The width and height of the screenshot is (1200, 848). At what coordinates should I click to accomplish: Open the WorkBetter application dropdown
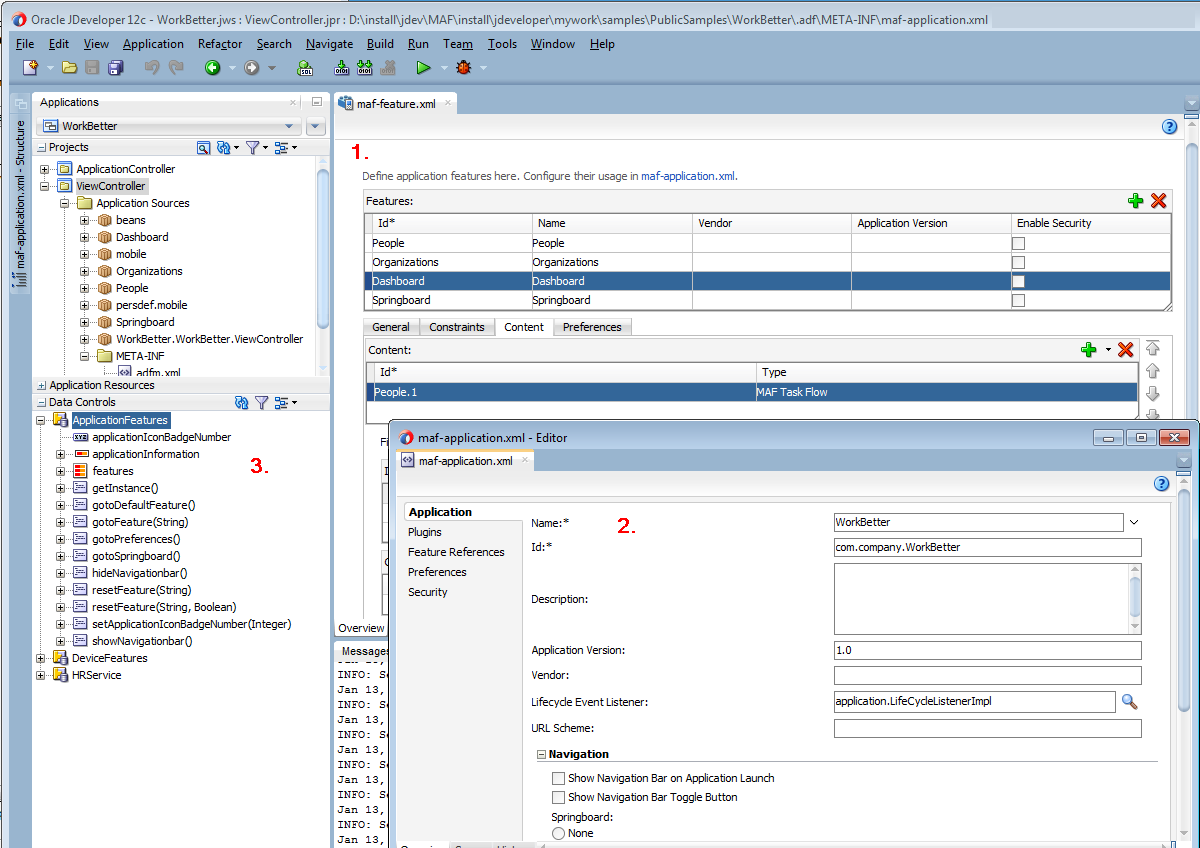(289, 126)
